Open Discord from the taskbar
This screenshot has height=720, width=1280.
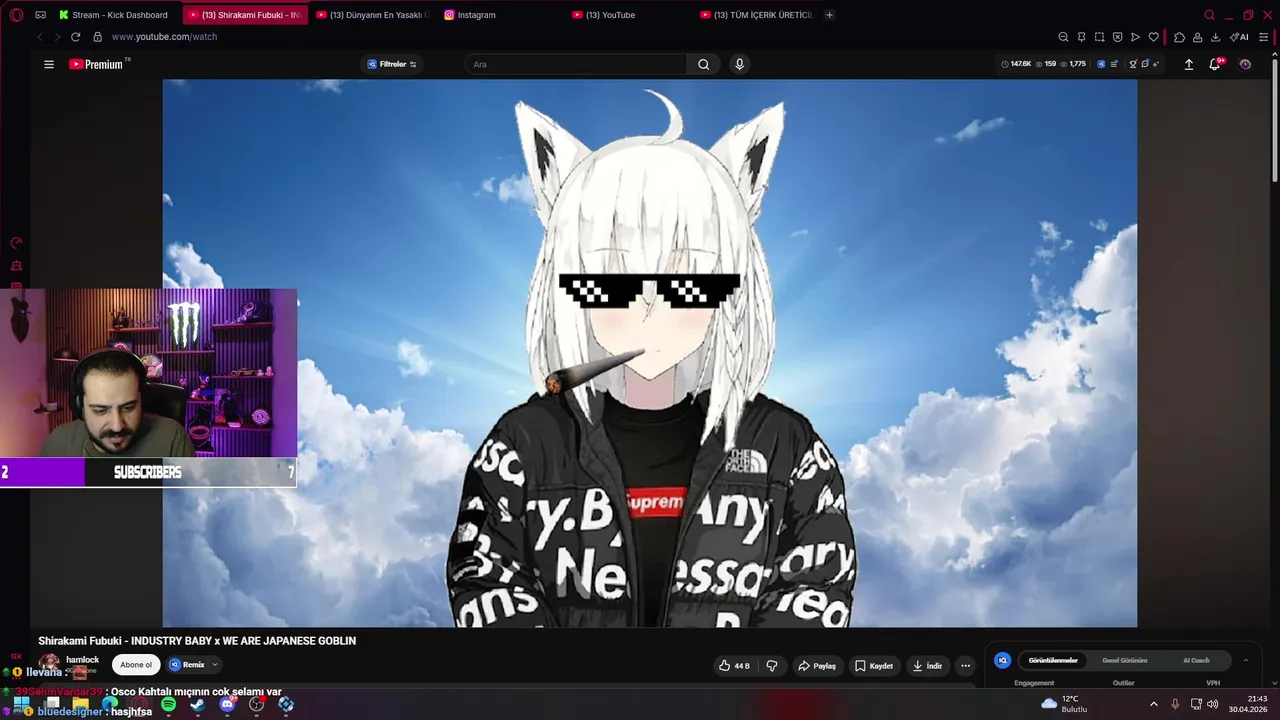point(227,705)
